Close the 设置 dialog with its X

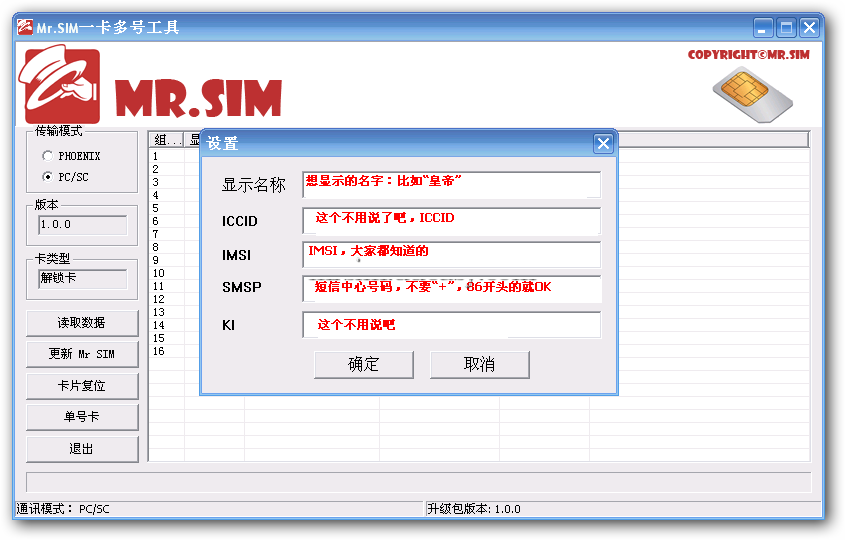603,143
